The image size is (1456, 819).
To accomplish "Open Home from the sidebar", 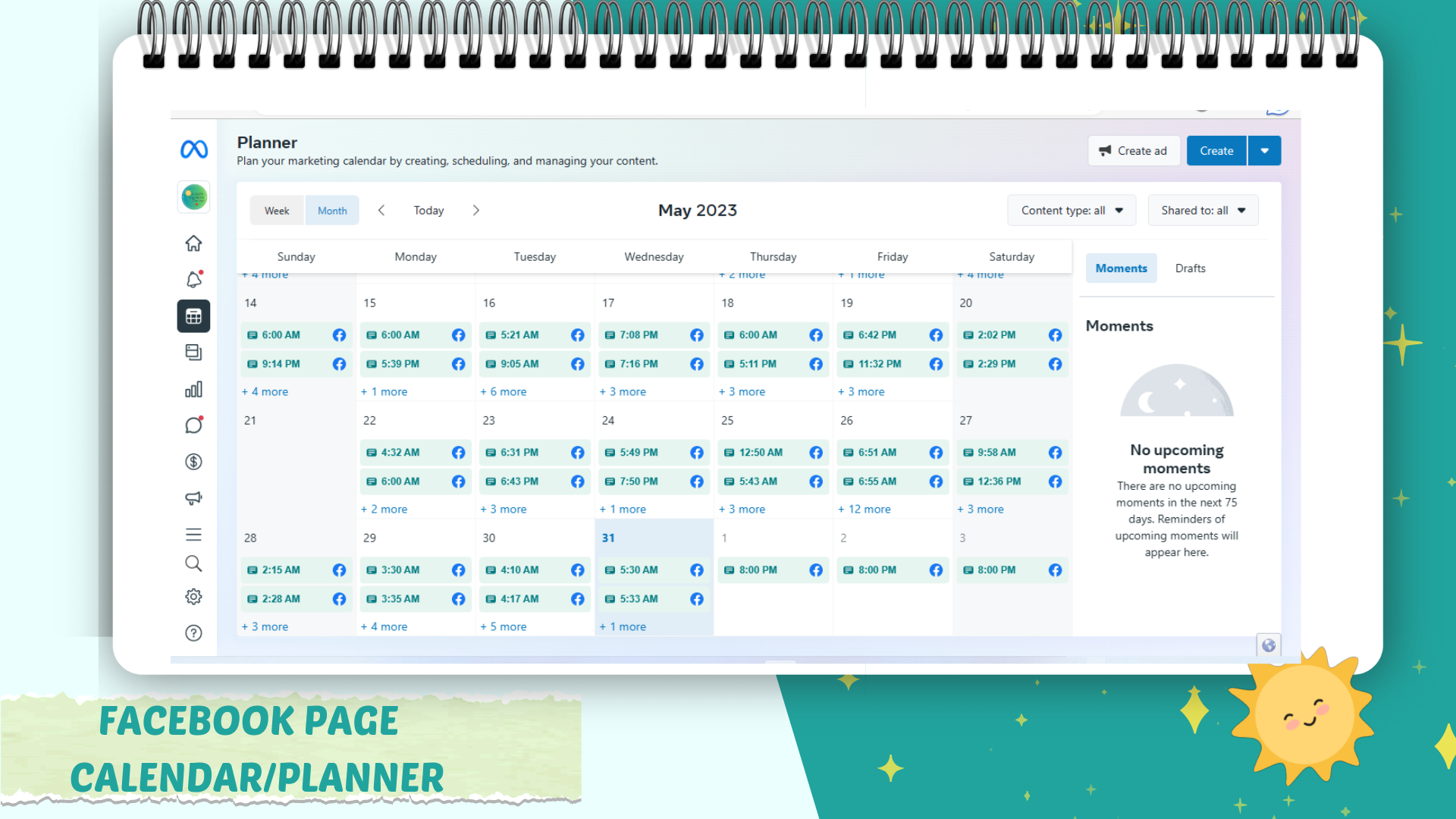I will coord(193,243).
